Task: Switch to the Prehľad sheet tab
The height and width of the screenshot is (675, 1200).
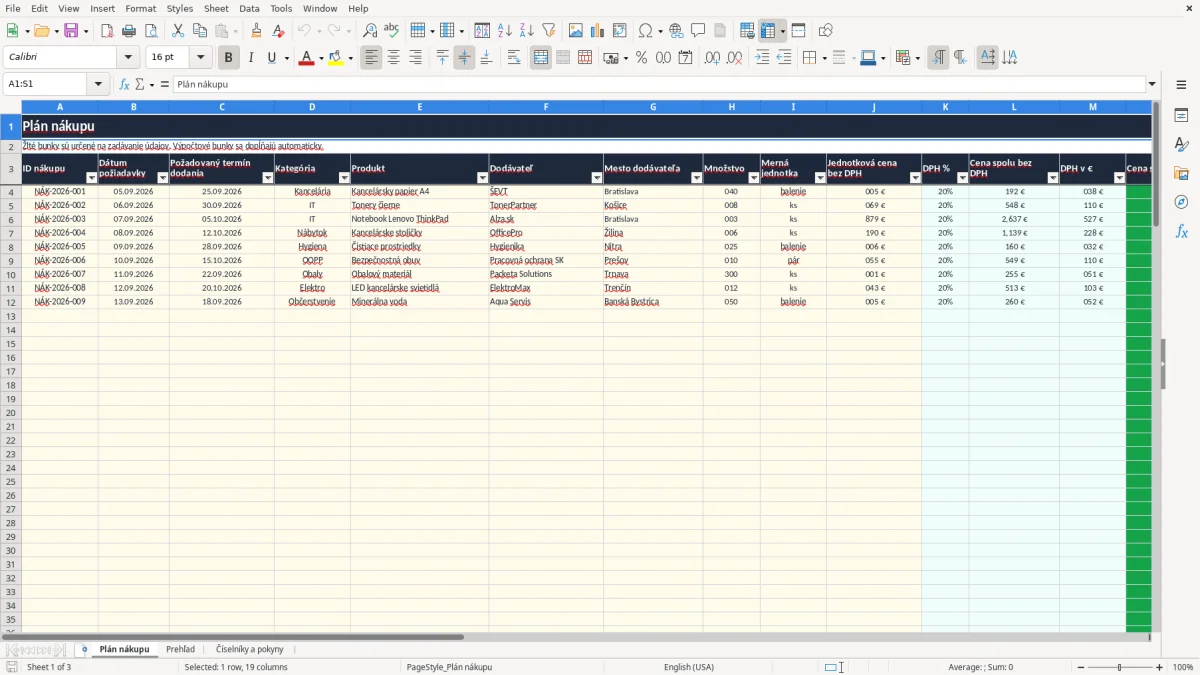Action: [x=180, y=650]
